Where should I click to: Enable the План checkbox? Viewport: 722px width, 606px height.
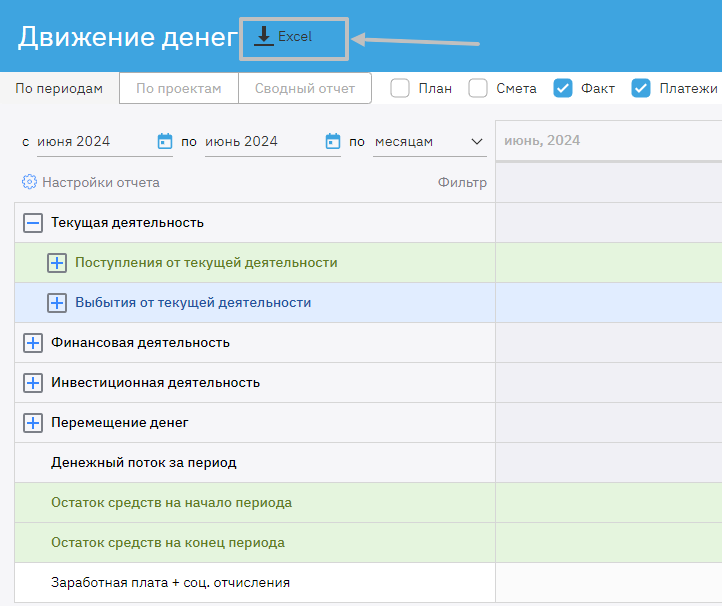400,88
